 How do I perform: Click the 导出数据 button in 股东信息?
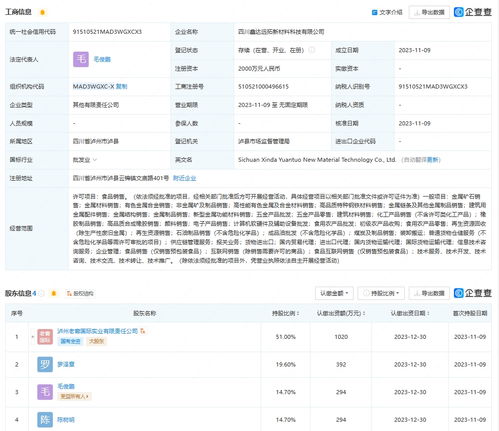click(429, 293)
